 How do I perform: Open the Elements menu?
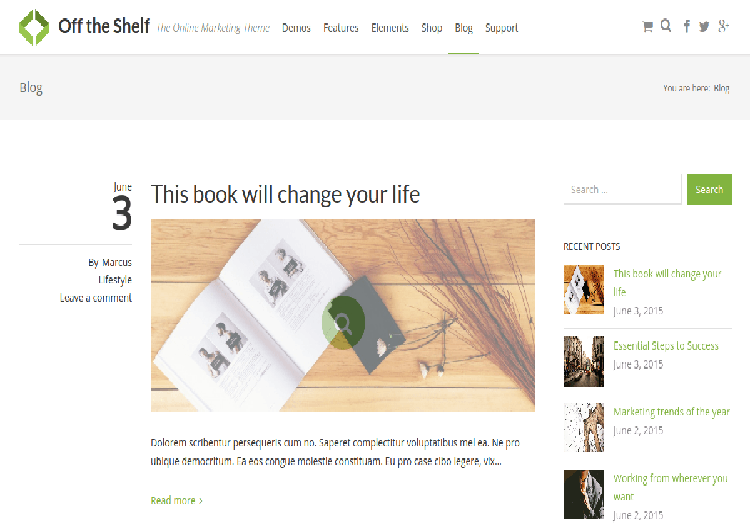click(x=390, y=28)
